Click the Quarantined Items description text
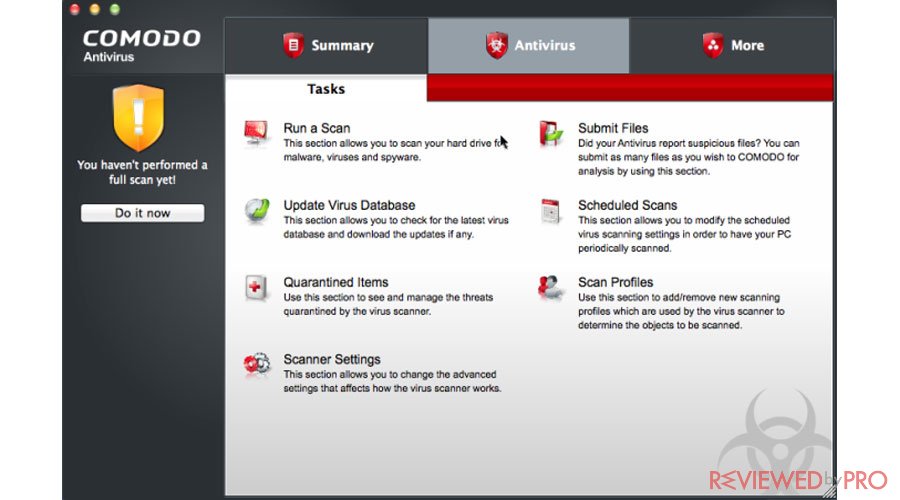This screenshot has width=900, height=500. click(x=388, y=304)
